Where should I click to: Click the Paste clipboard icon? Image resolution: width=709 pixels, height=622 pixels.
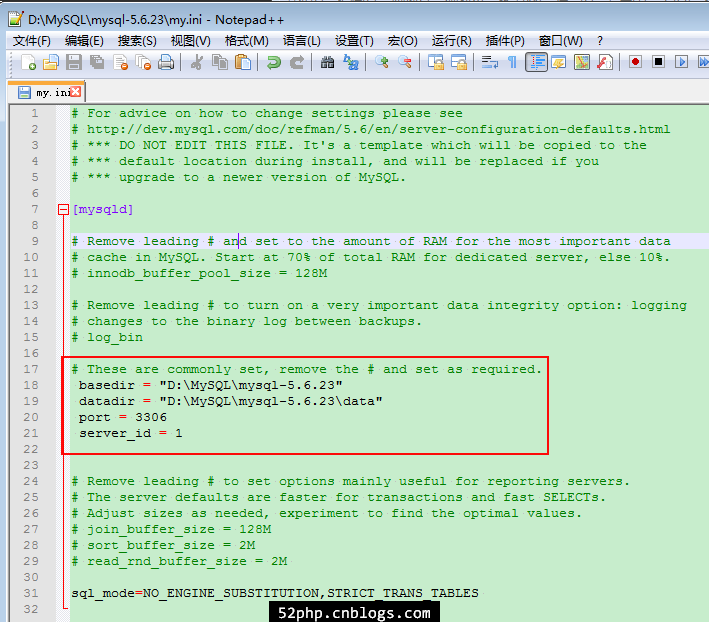pos(243,62)
